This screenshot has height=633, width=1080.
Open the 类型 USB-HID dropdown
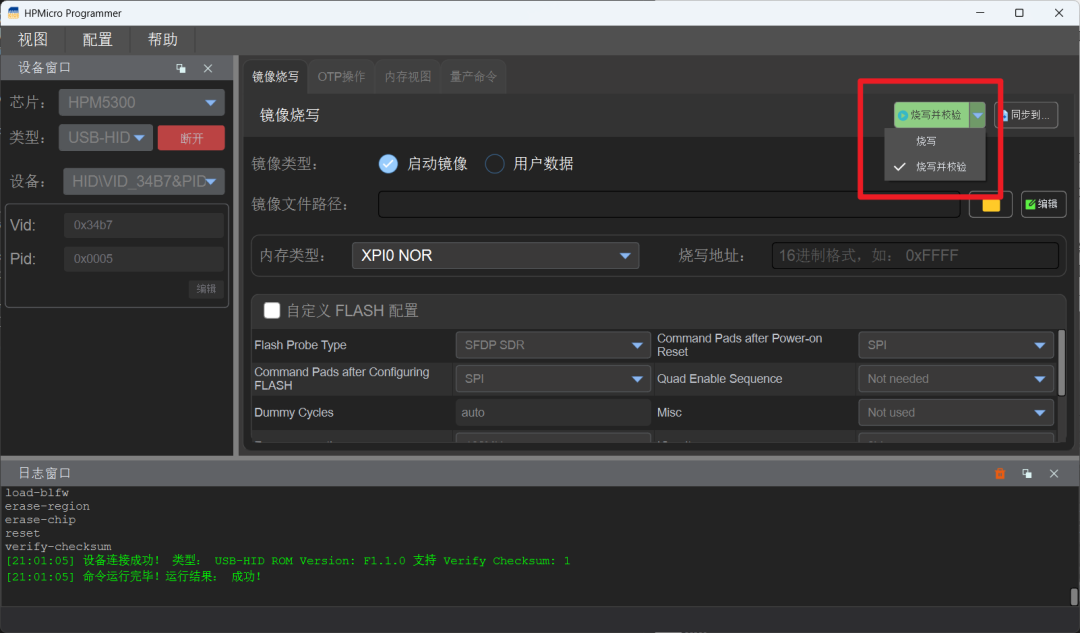105,138
